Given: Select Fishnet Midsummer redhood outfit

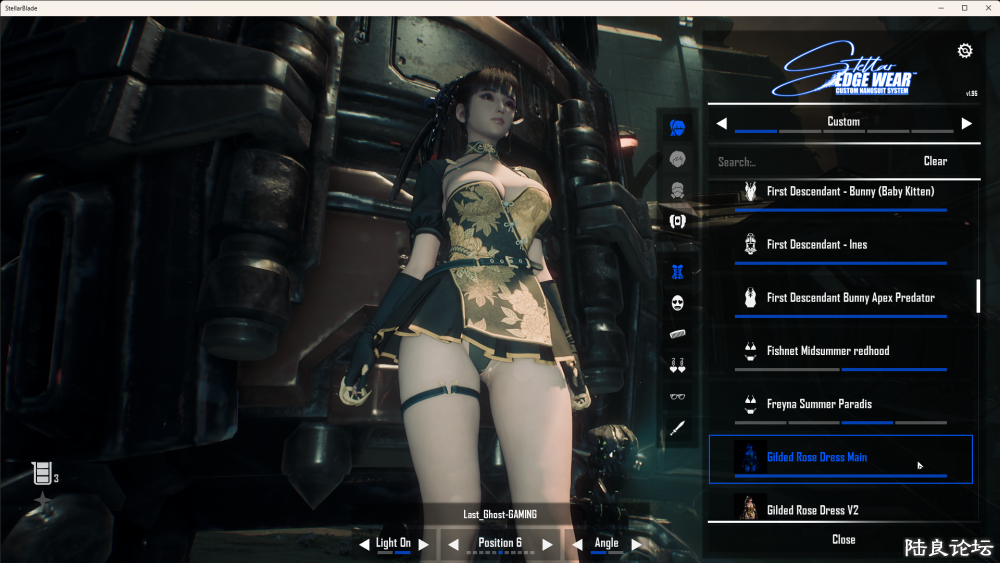Looking at the screenshot, I should pos(841,352).
